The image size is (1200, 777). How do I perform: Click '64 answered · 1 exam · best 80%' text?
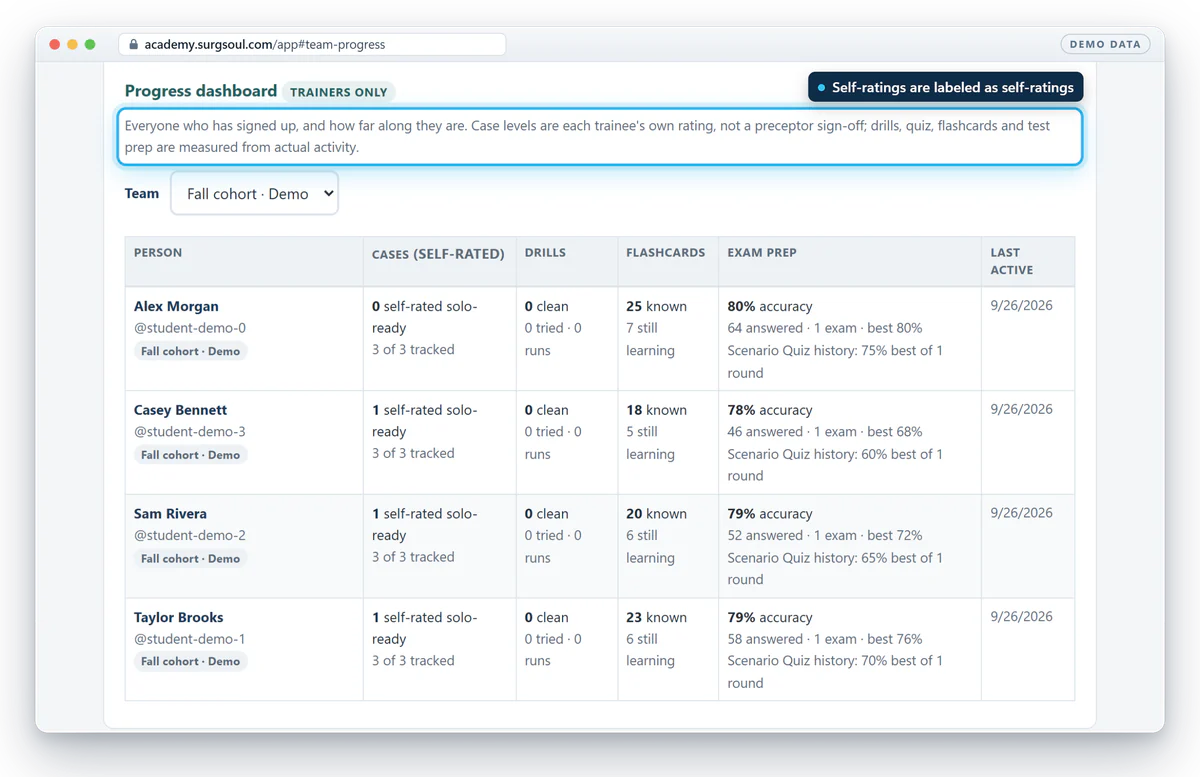[x=825, y=328]
